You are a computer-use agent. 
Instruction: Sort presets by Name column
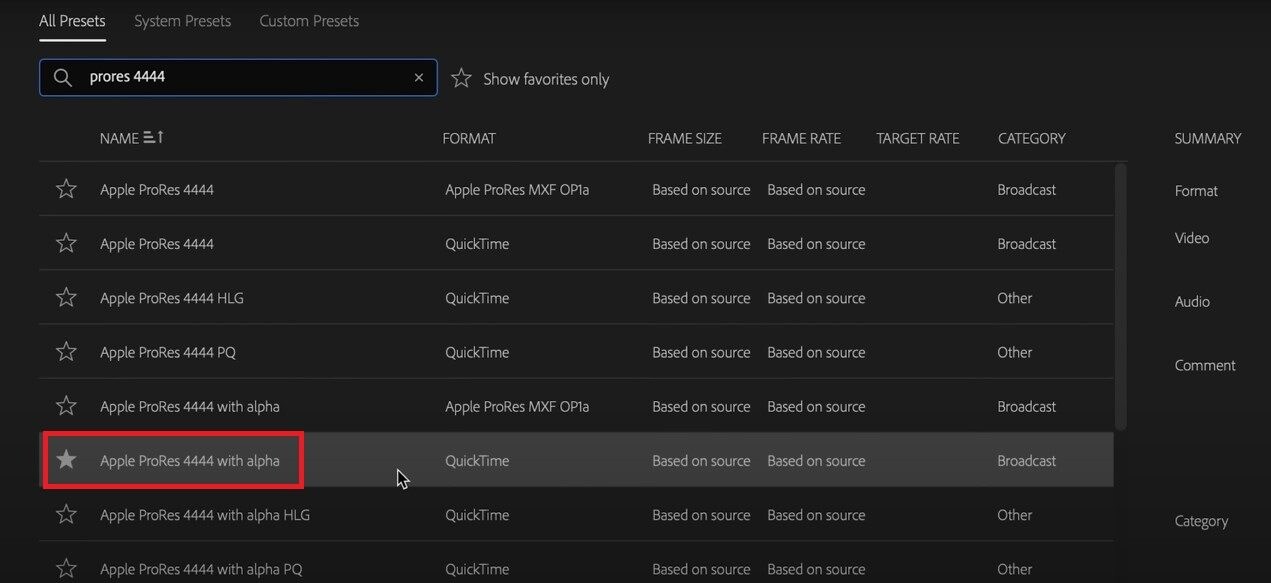tap(119, 138)
